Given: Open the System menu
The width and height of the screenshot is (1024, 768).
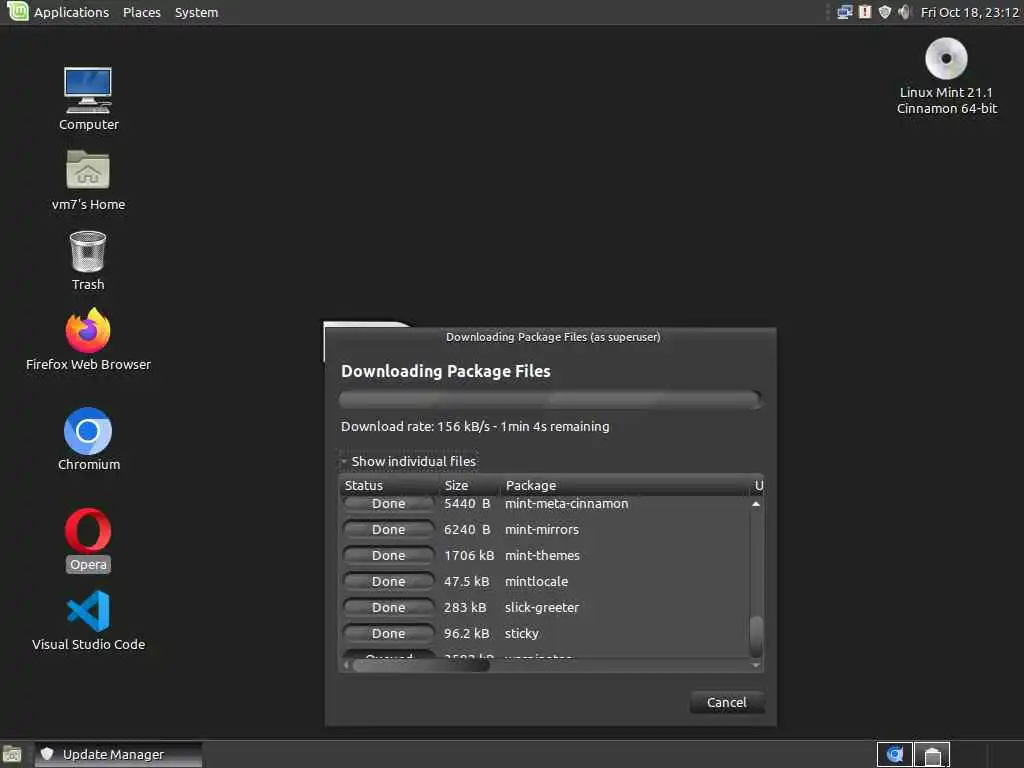Looking at the screenshot, I should [197, 12].
